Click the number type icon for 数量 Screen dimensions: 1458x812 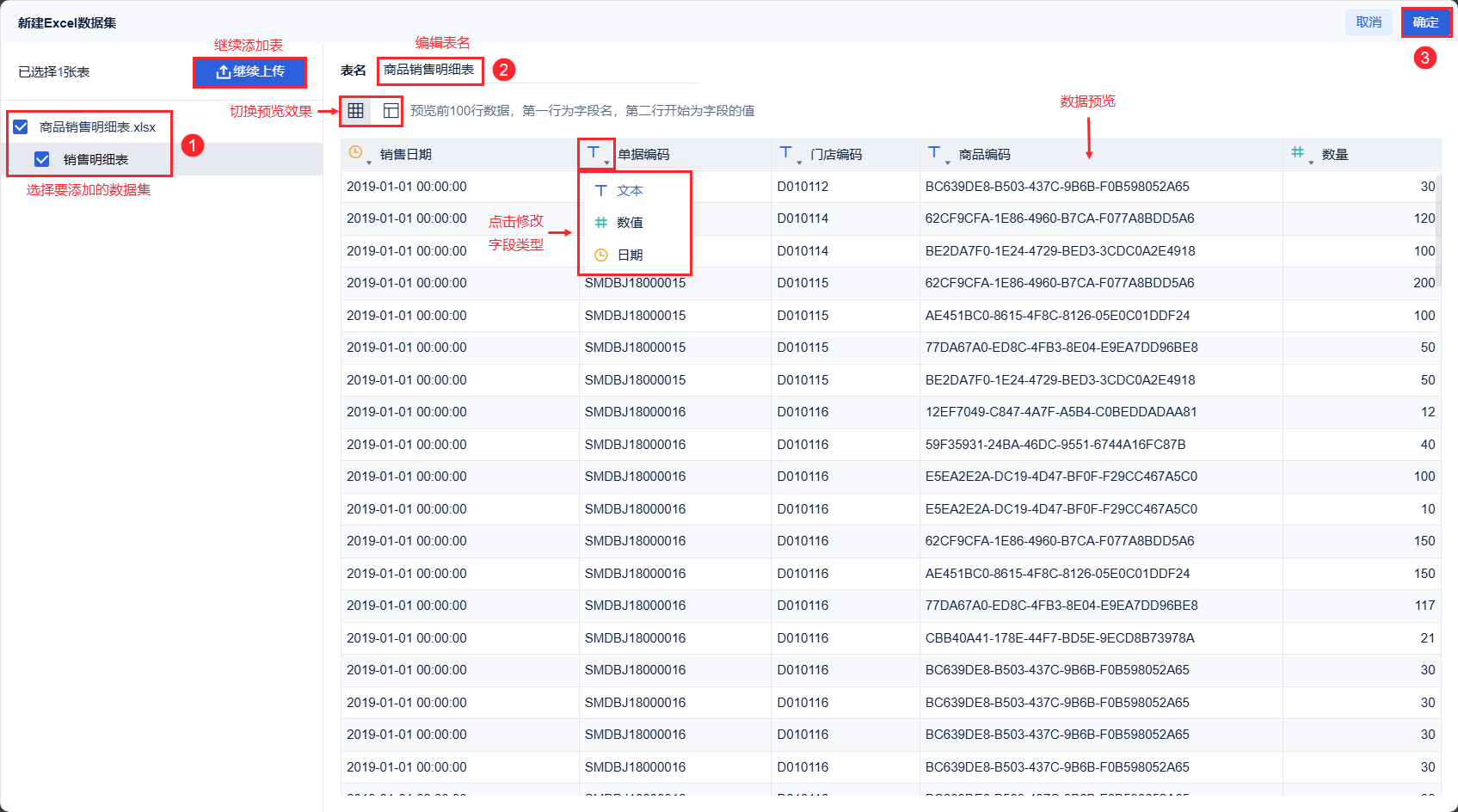point(1297,152)
